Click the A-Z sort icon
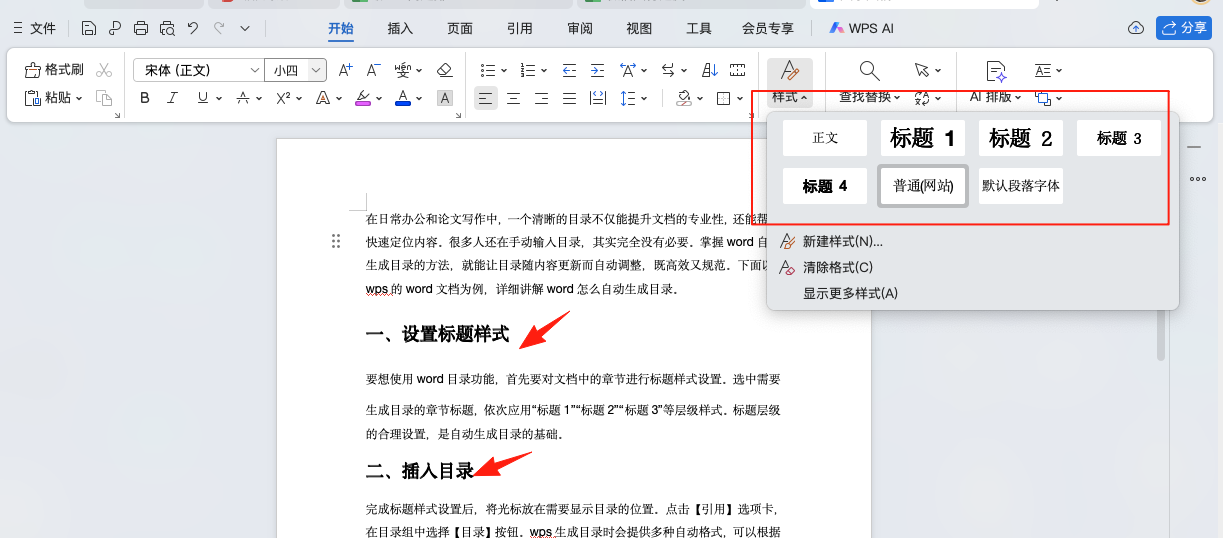The height and width of the screenshot is (538, 1223). click(x=710, y=70)
